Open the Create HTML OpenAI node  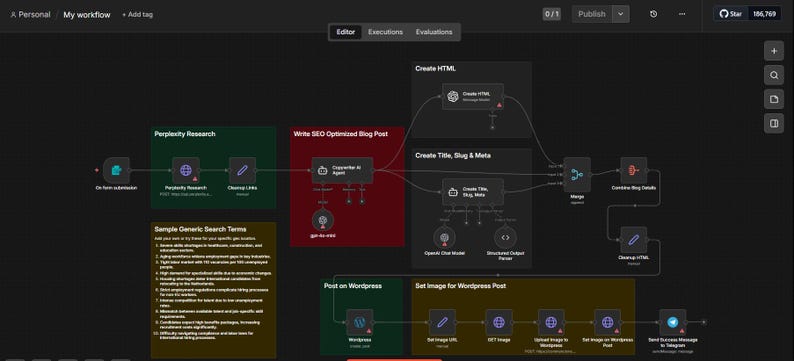[x=473, y=96]
